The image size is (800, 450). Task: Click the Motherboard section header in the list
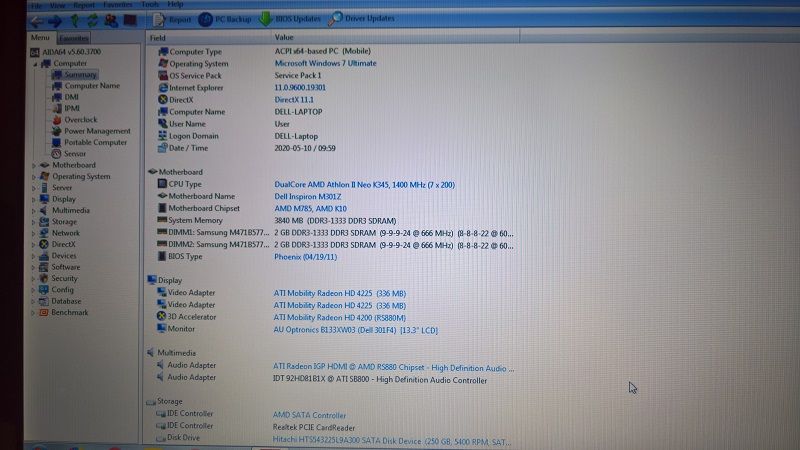pos(176,172)
